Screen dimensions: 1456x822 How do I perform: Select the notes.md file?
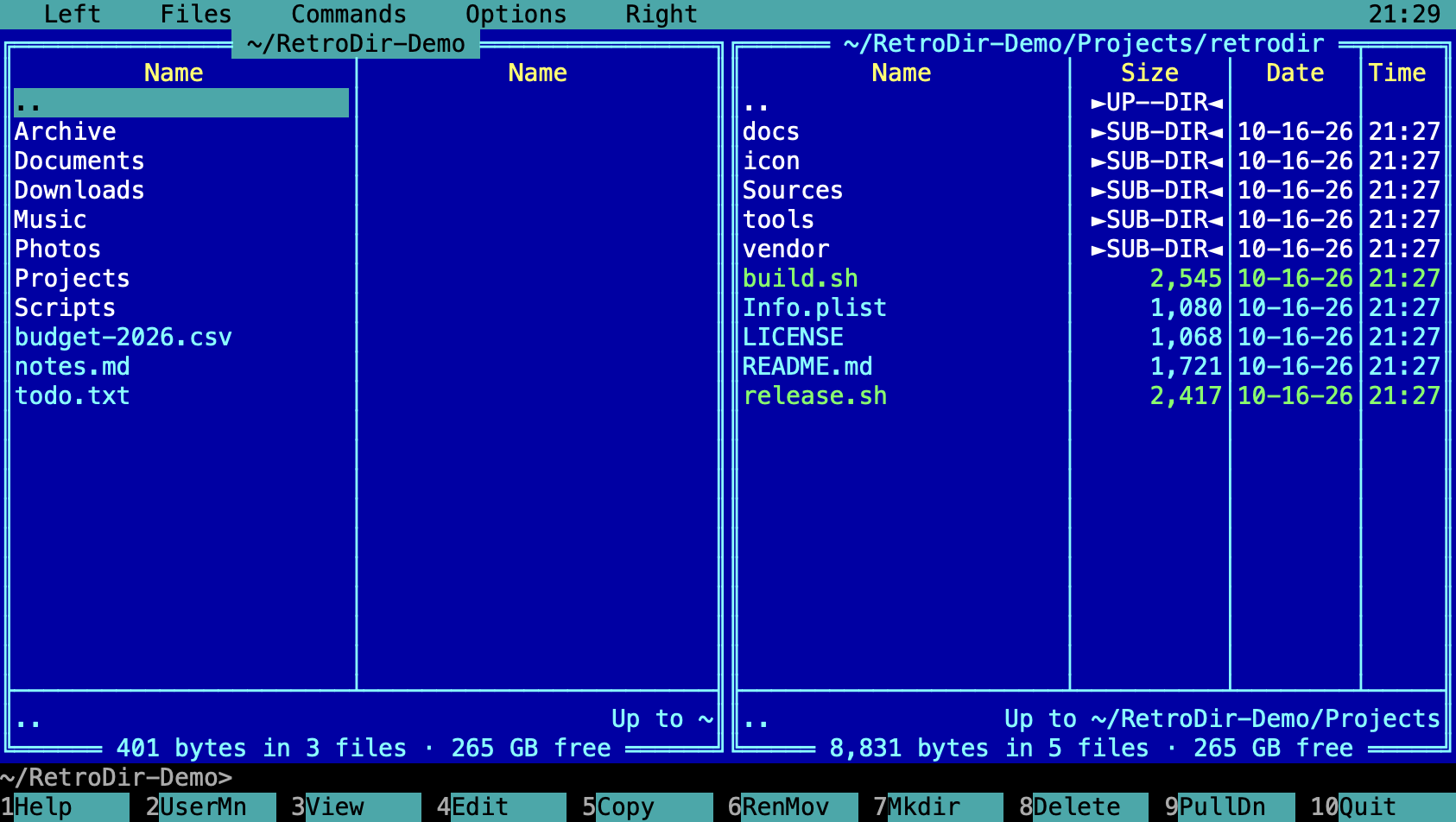181,367
